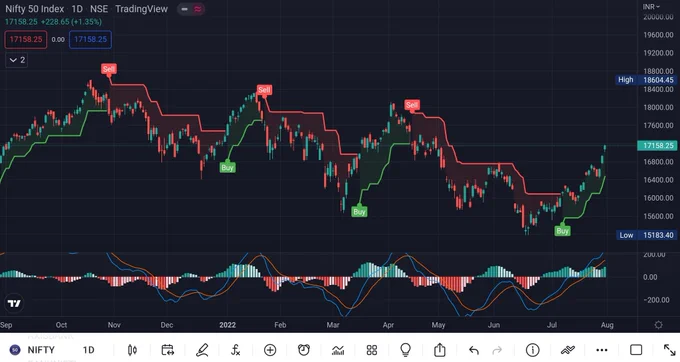This screenshot has width=680, height=362.
Task: Open the three-dot more options menu
Action: tap(602, 350)
